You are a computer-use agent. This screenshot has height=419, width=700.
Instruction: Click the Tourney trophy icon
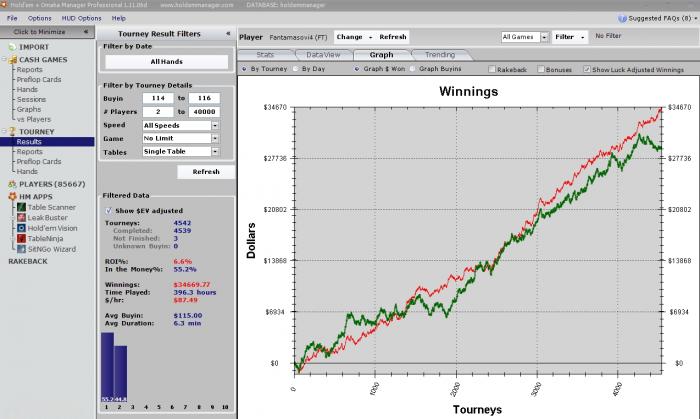point(12,132)
